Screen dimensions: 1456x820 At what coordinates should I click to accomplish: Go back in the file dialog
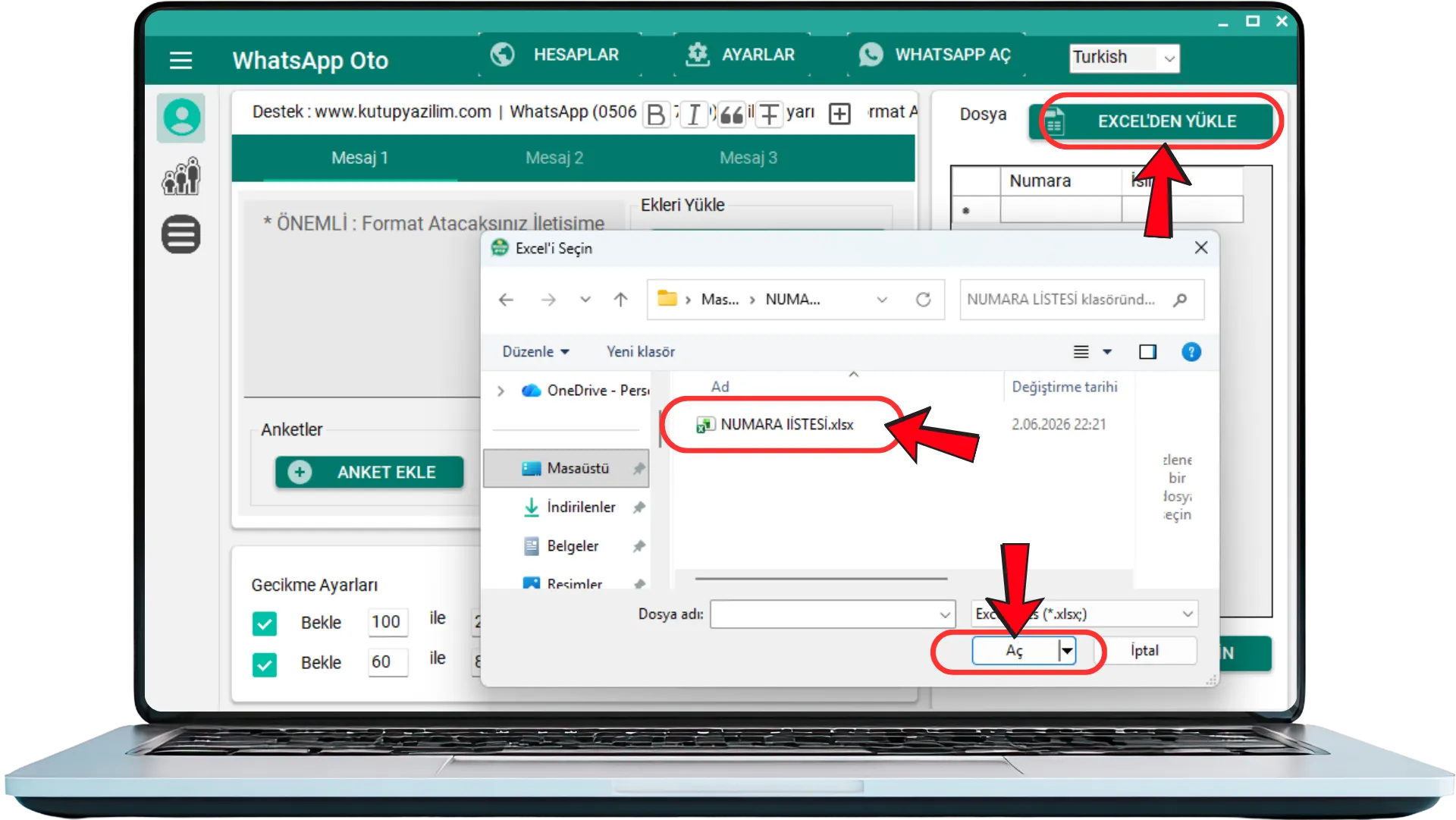click(507, 300)
